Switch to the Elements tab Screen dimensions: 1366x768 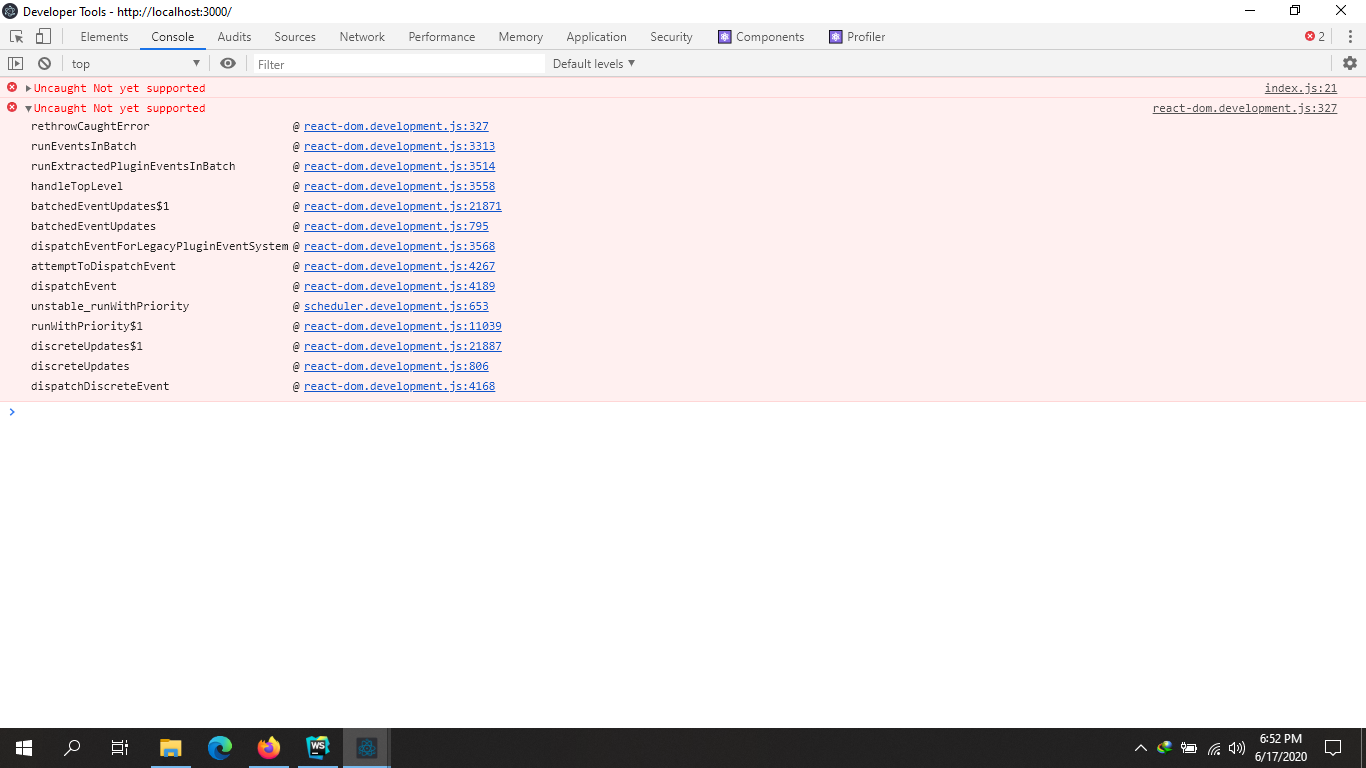104,37
